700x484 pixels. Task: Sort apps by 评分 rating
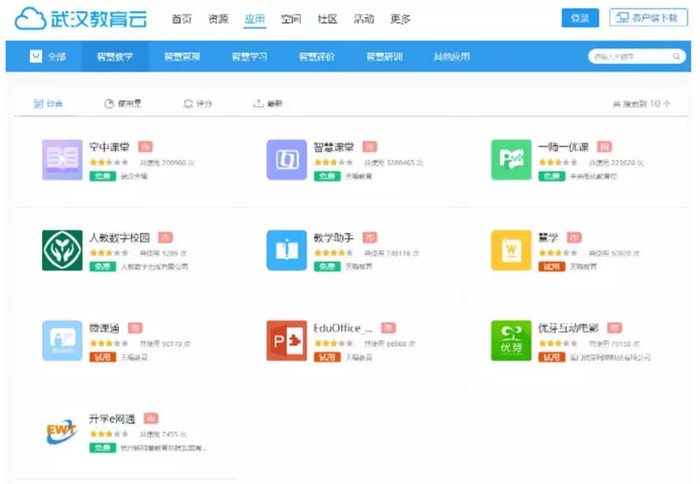[198, 104]
